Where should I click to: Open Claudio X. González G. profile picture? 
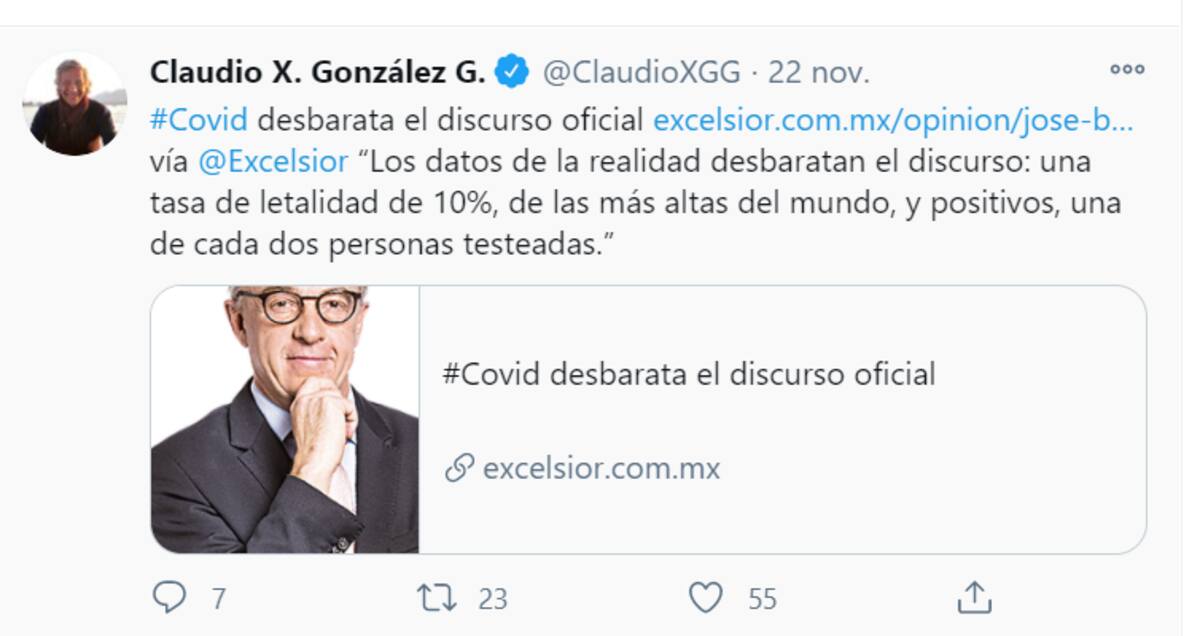coord(73,104)
